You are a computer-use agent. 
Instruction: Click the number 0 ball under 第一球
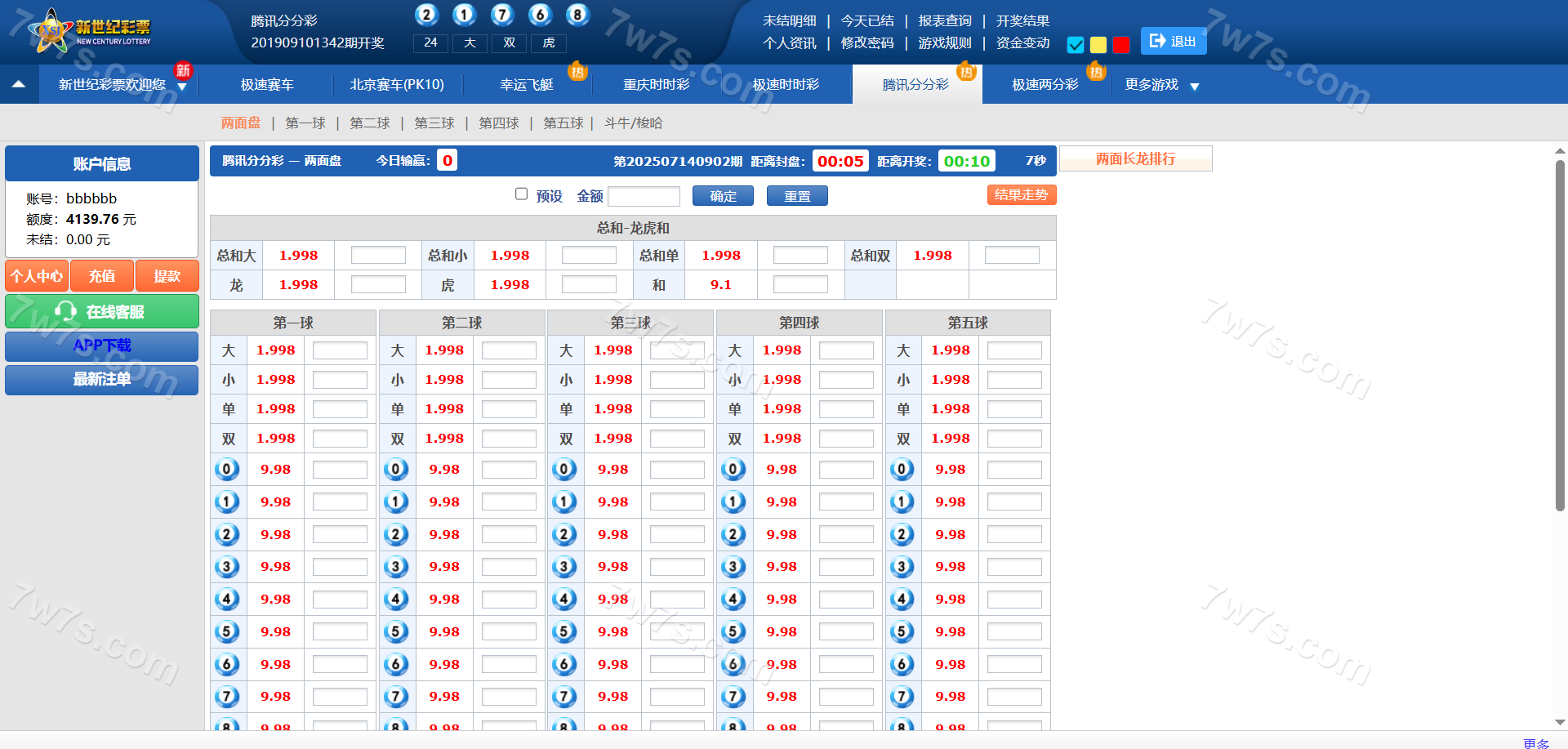[227, 469]
